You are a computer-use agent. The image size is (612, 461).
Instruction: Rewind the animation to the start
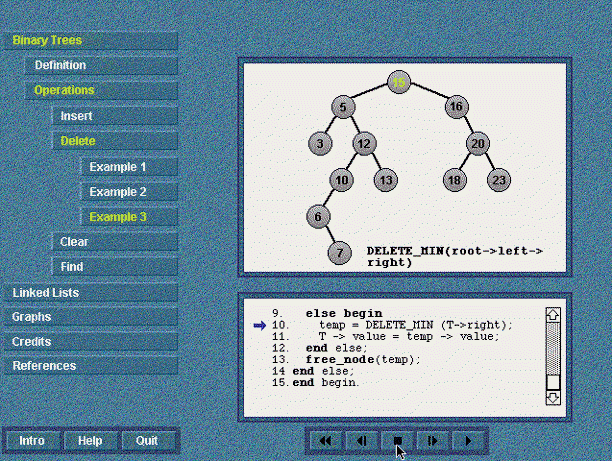(325, 441)
